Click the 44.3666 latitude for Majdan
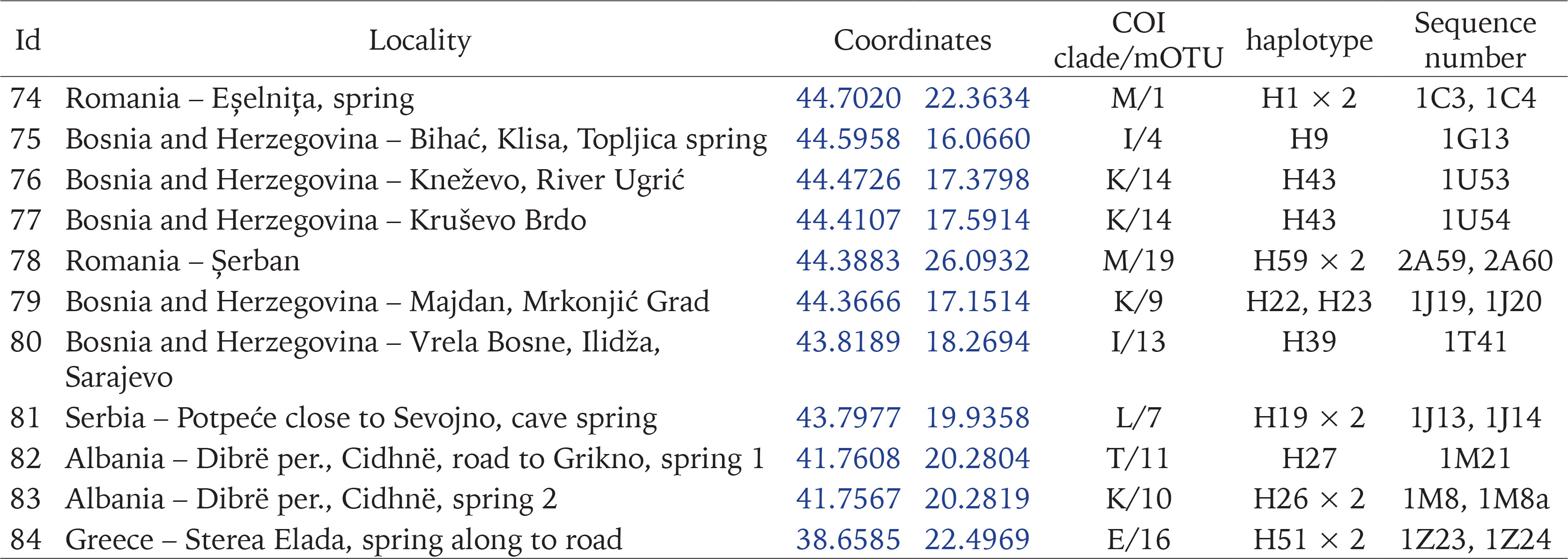Viewport: 1568px width, 559px height. 848,301
